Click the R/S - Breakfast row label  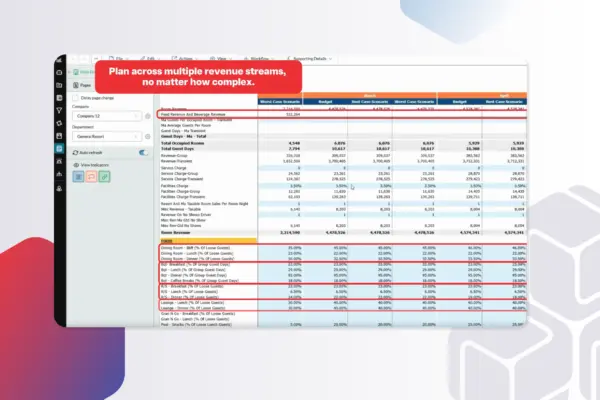pos(197,286)
